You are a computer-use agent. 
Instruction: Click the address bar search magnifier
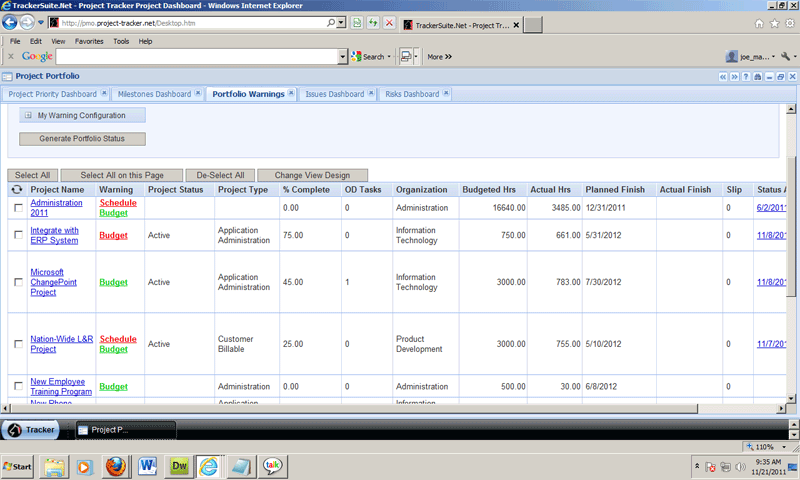(x=331, y=23)
